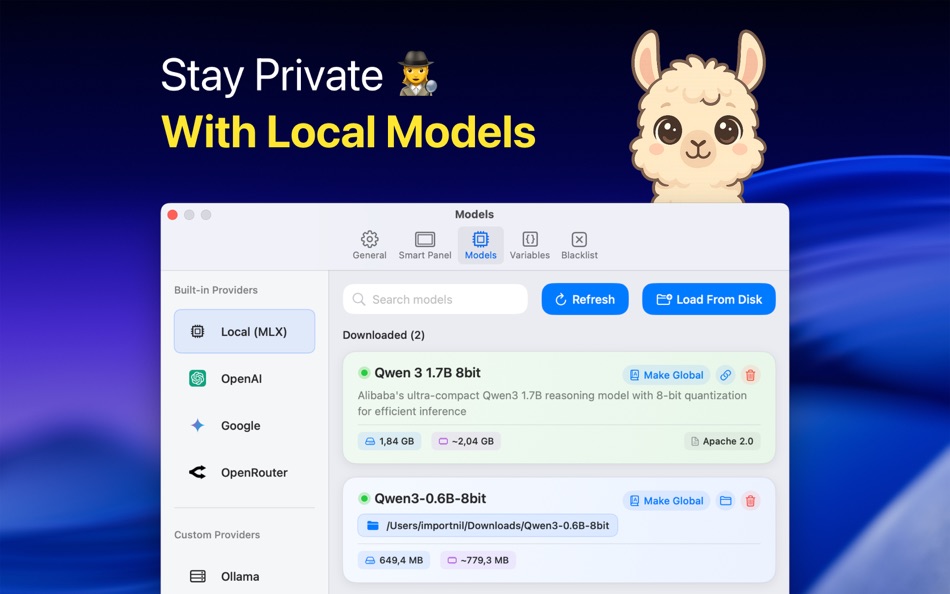
Task: Reveal Qwen3-0.6B-8bit folder icon button
Action: tap(725, 501)
